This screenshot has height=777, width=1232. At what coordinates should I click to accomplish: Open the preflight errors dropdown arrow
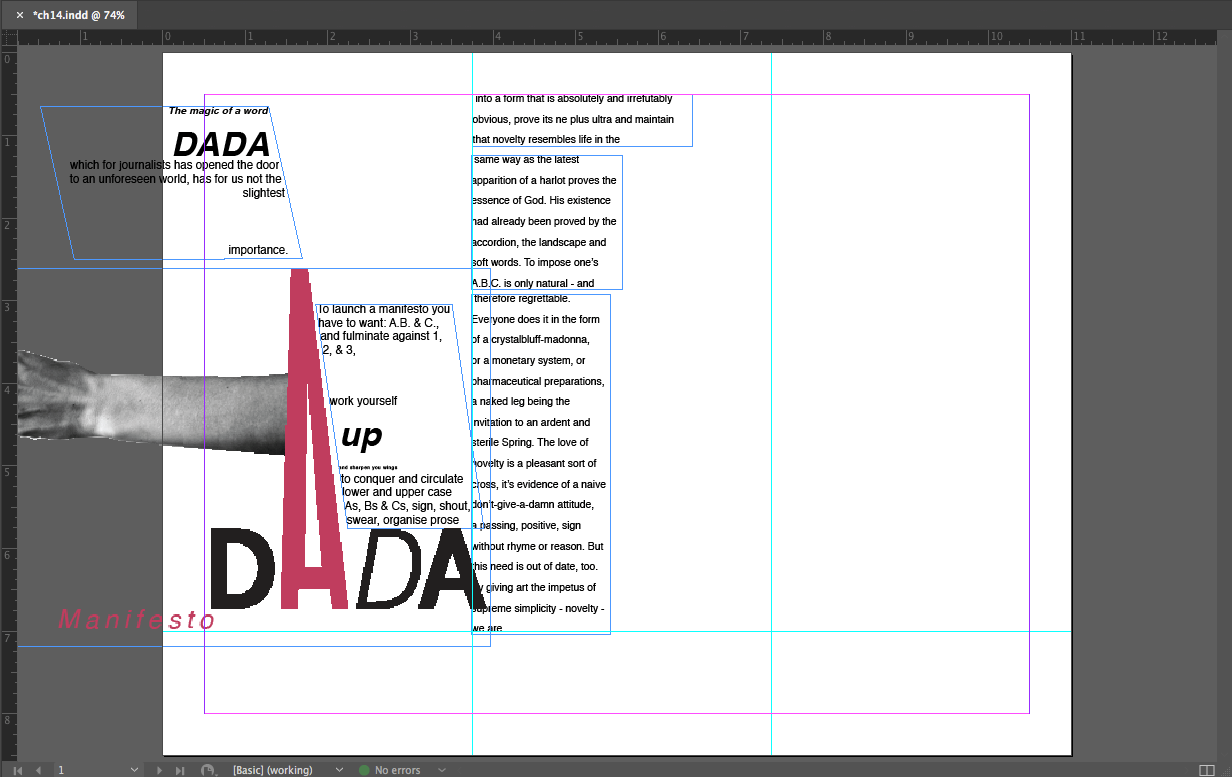point(441,770)
